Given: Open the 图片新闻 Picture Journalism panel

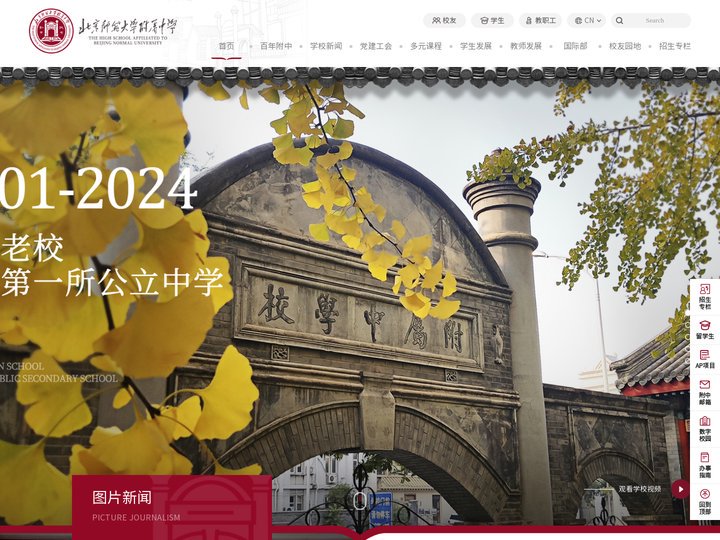Looking at the screenshot, I should click(x=172, y=507).
